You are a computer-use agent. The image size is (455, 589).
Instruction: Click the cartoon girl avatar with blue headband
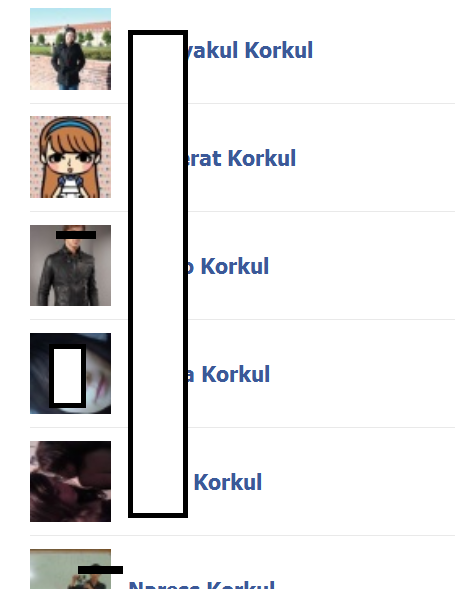[x=70, y=157]
